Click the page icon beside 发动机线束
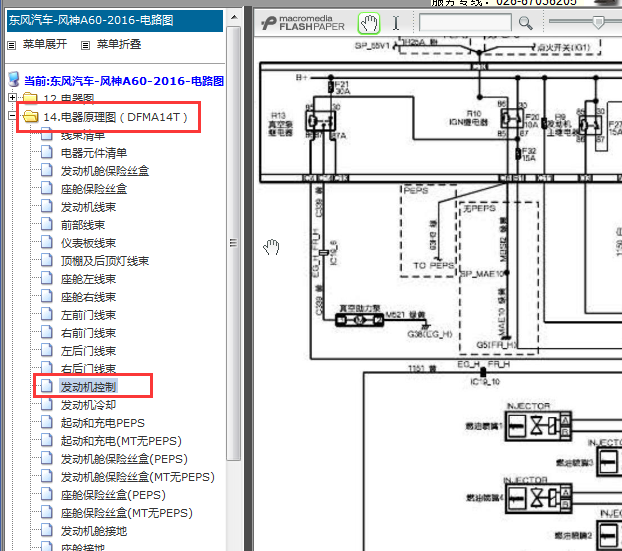Image resolution: width=622 pixels, height=551 pixels. pyautogui.click(x=47, y=206)
